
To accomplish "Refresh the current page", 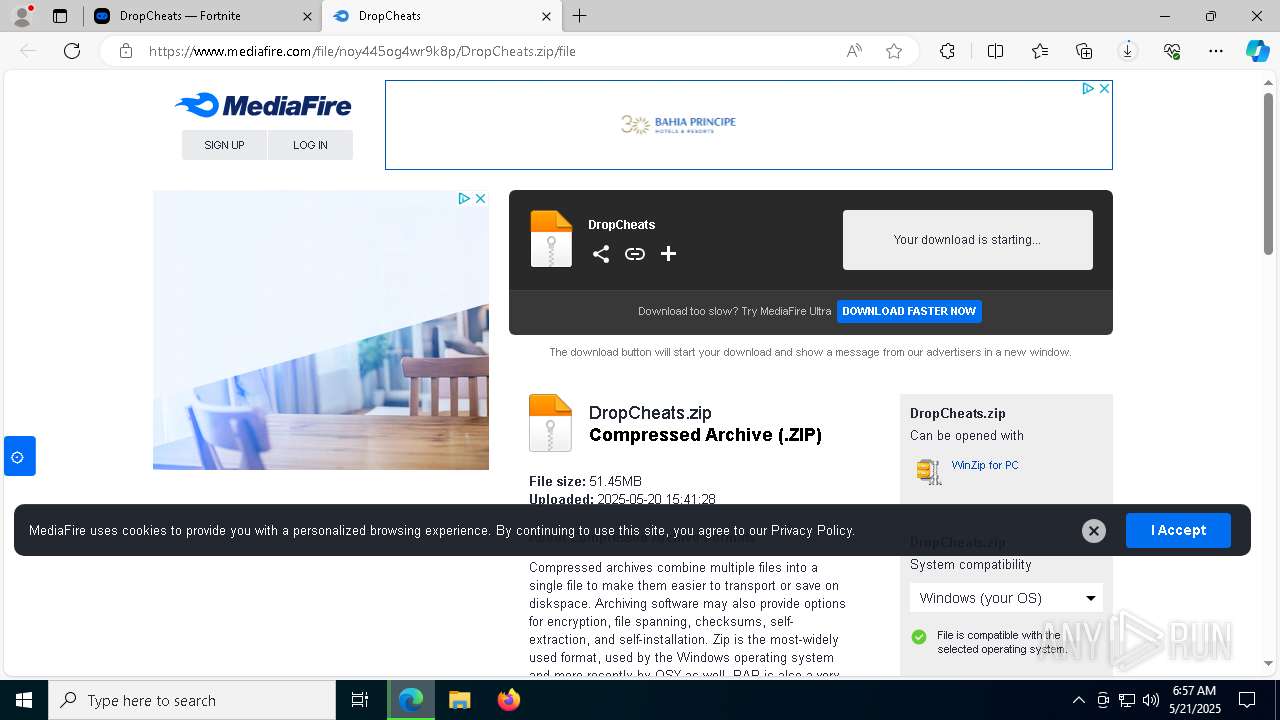I will click(72, 51).
